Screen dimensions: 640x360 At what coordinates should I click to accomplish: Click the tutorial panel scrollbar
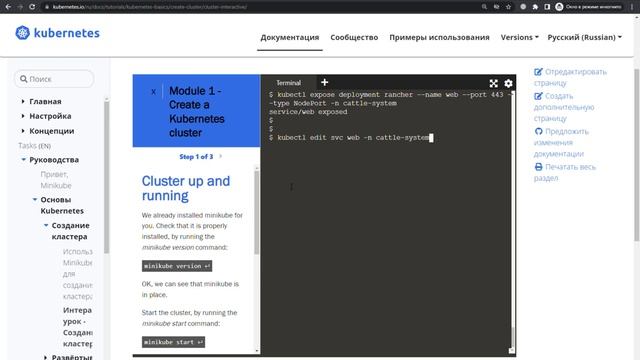[x=257, y=212]
